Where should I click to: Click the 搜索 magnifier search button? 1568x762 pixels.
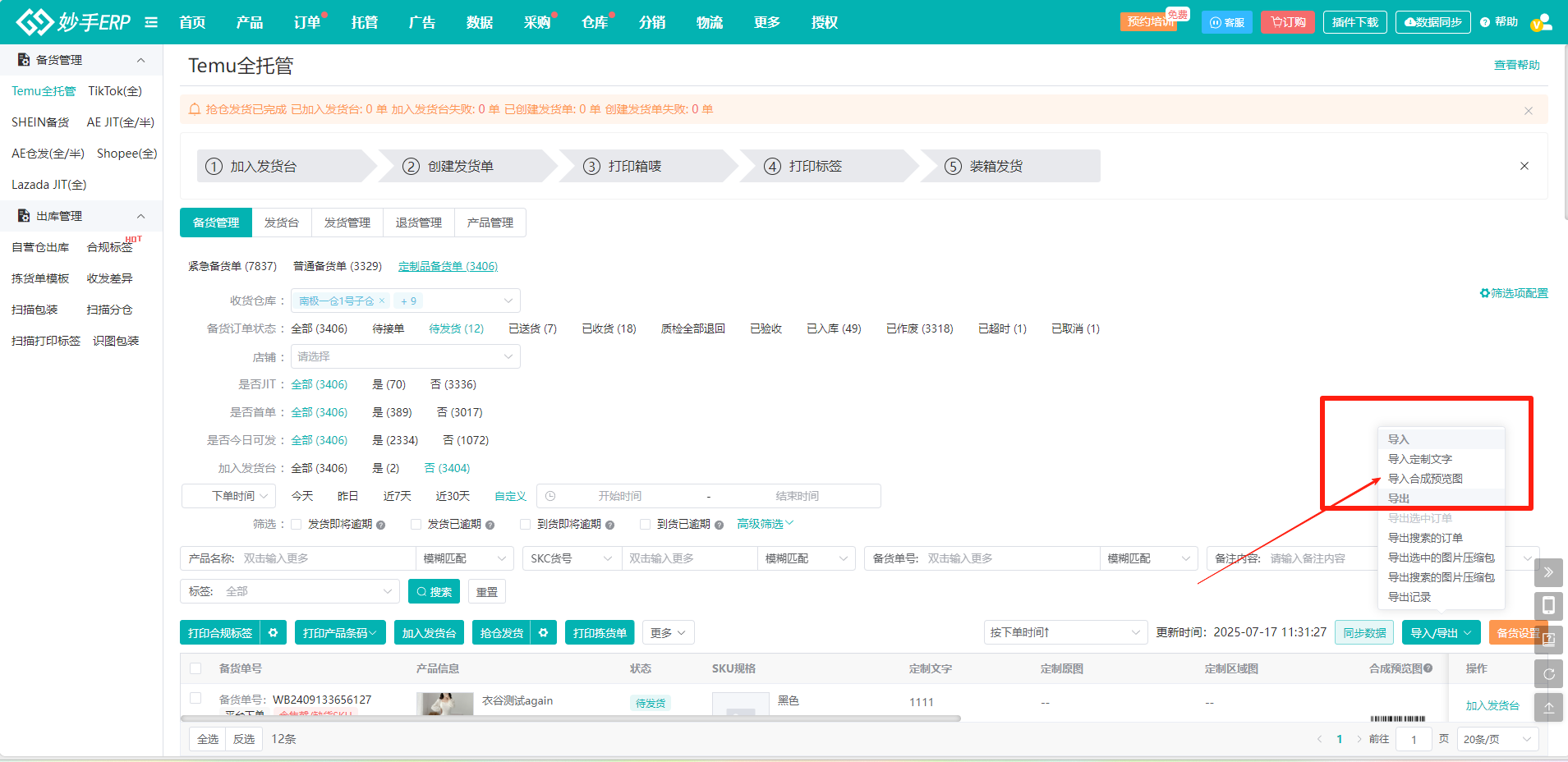coord(434,591)
